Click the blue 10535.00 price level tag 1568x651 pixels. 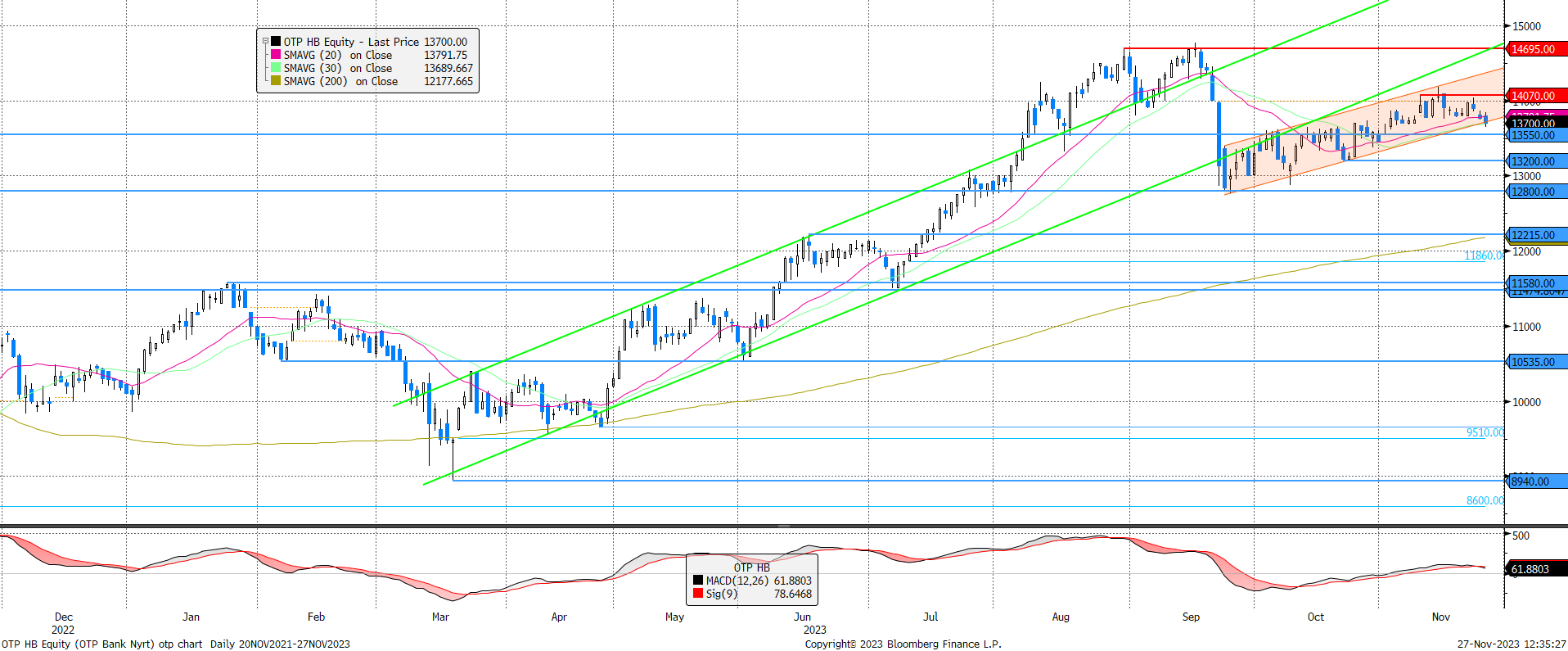point(1536,362)
